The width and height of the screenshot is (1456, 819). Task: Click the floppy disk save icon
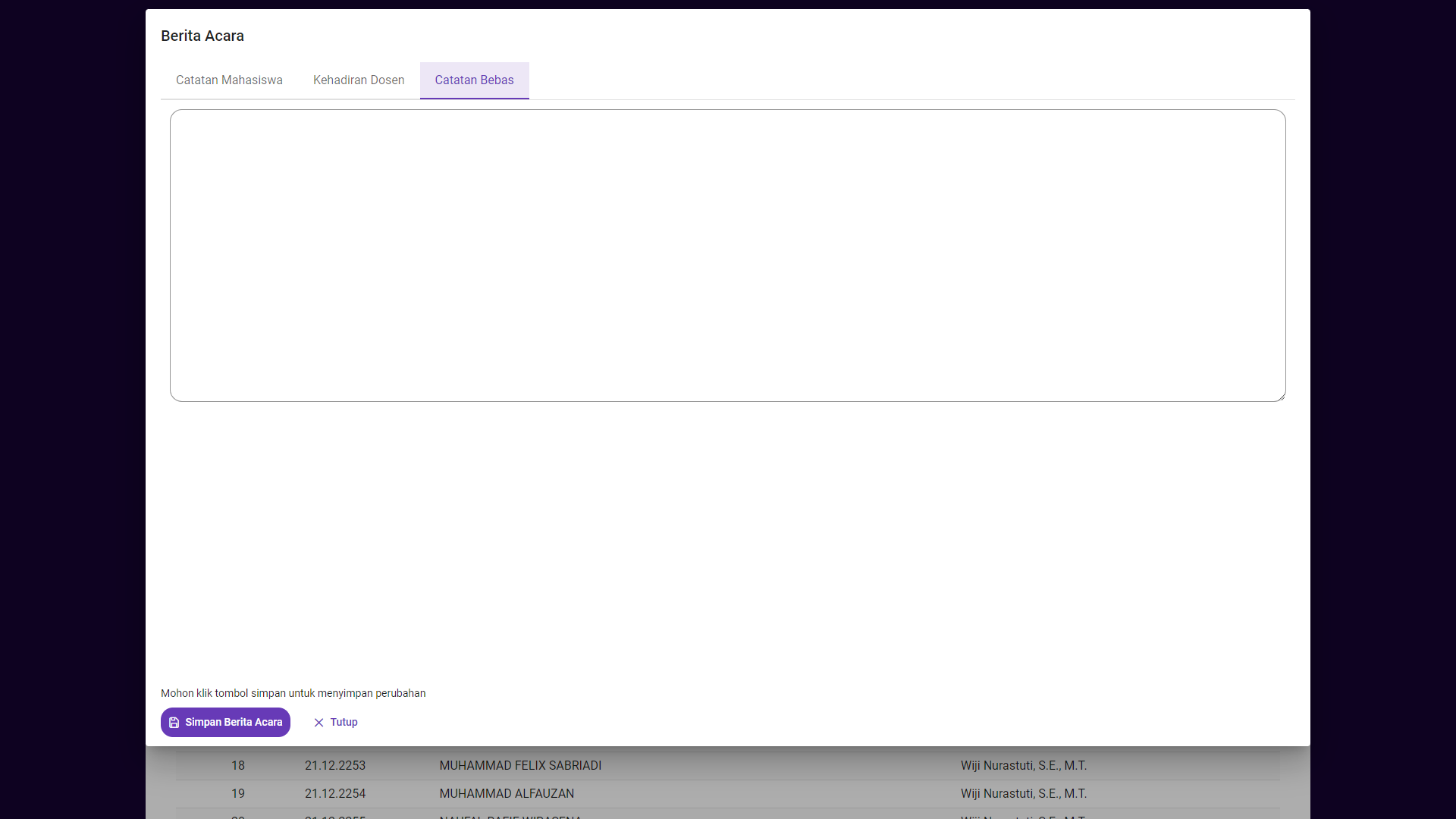tap(174, 723)
